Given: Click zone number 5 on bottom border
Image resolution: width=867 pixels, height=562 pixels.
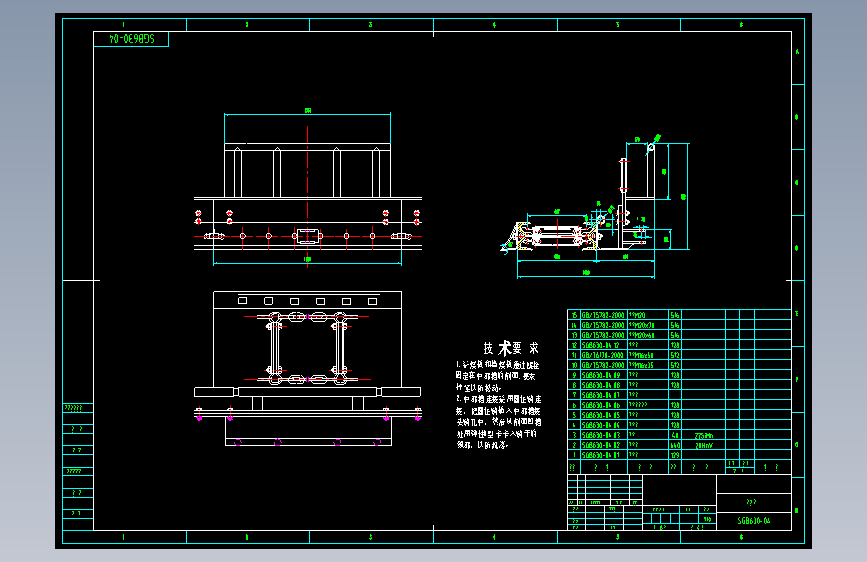Looking at the screenshot, I should point(618,537).
